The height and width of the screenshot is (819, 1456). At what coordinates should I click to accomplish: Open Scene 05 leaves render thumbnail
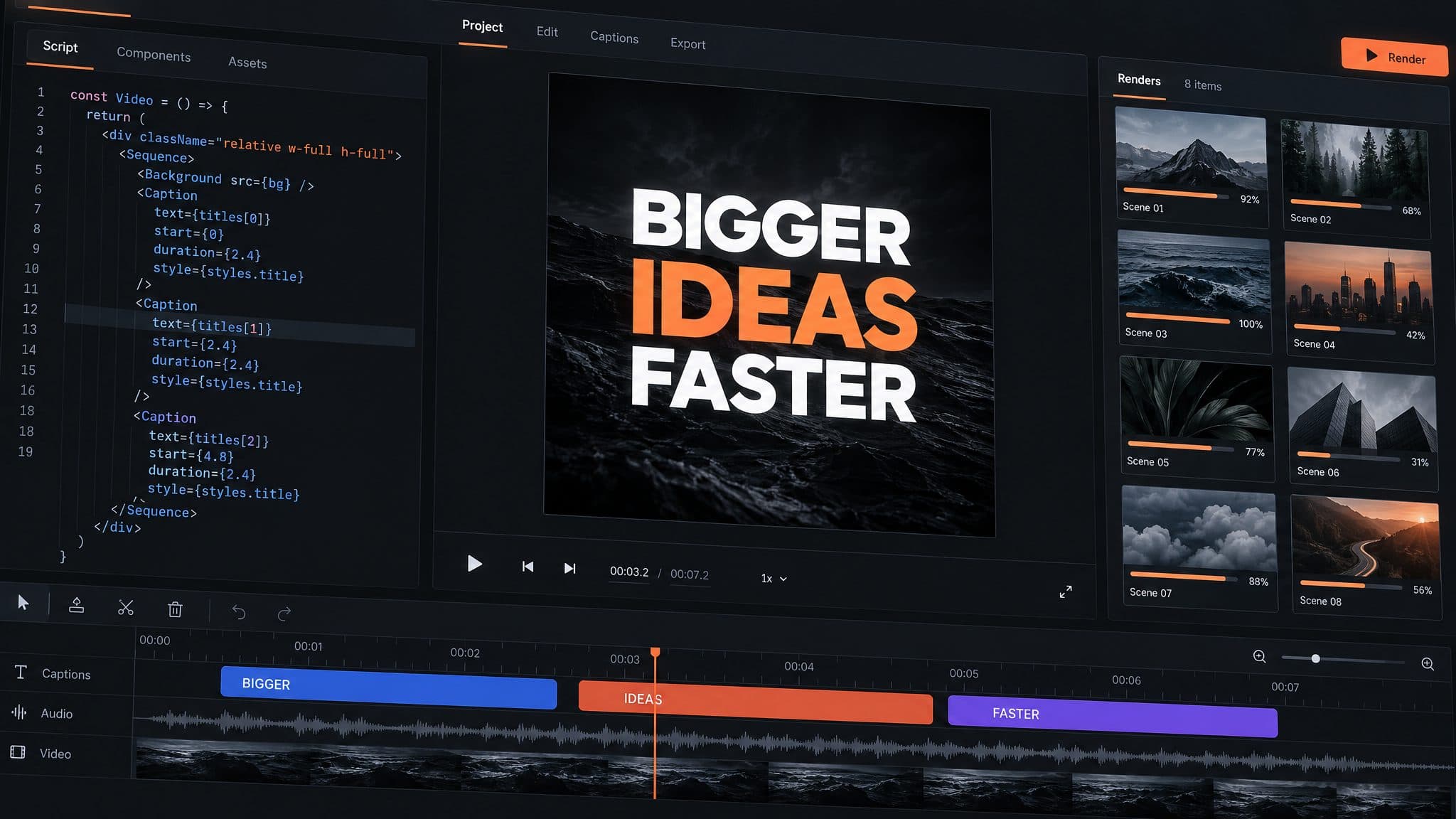[1197, 400]
